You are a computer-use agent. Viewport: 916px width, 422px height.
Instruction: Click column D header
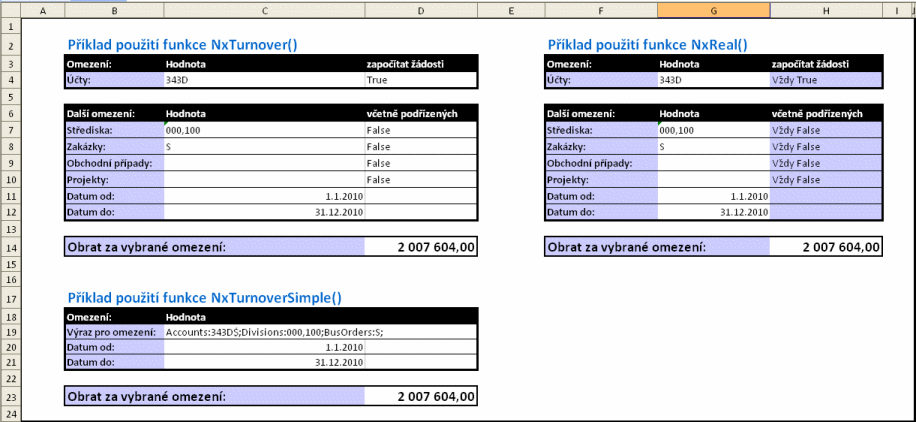tap(420, 9)
